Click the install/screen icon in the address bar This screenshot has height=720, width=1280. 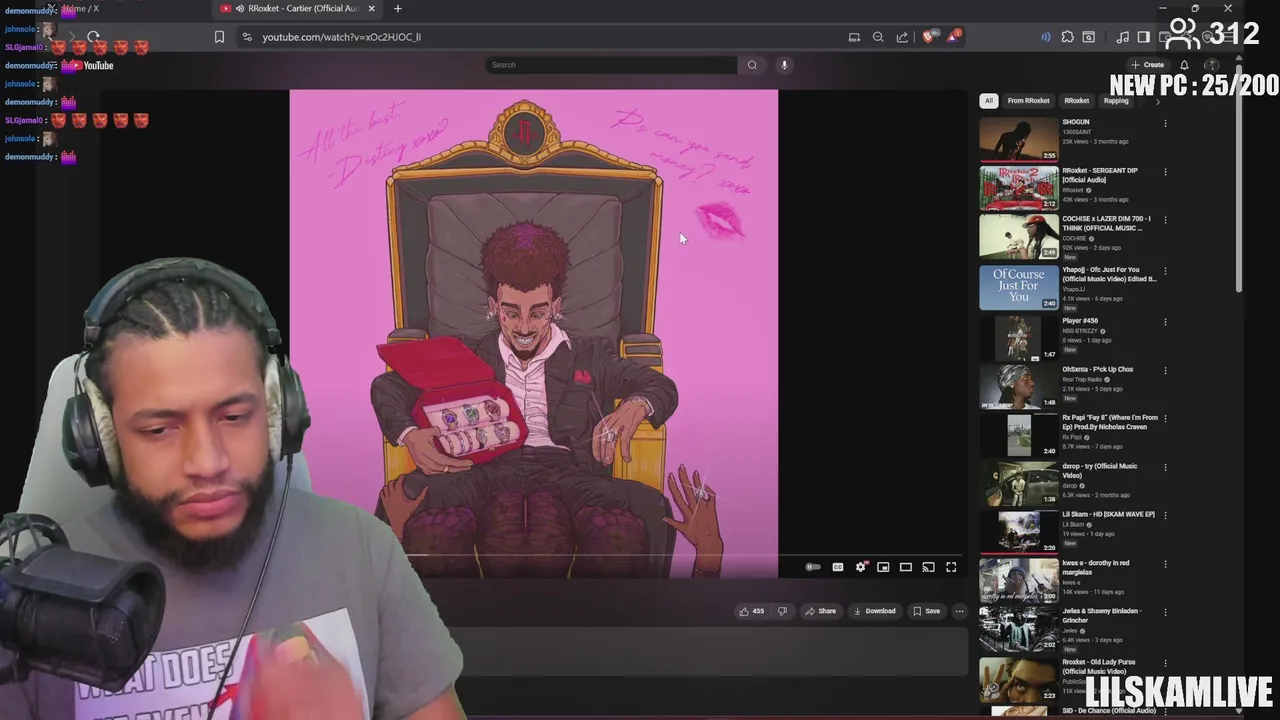[854, 37]
